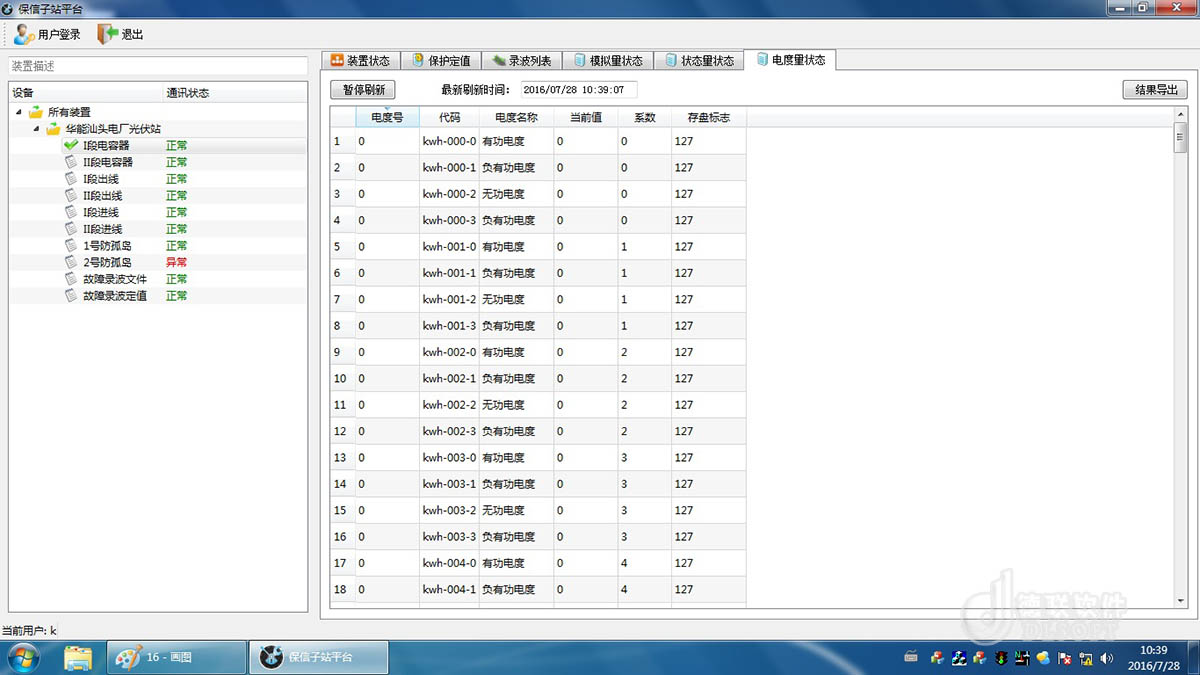This screenshot has height=675, width=1200.
Task: Click the 结果导出 export results button
Action: [1155, 89]
